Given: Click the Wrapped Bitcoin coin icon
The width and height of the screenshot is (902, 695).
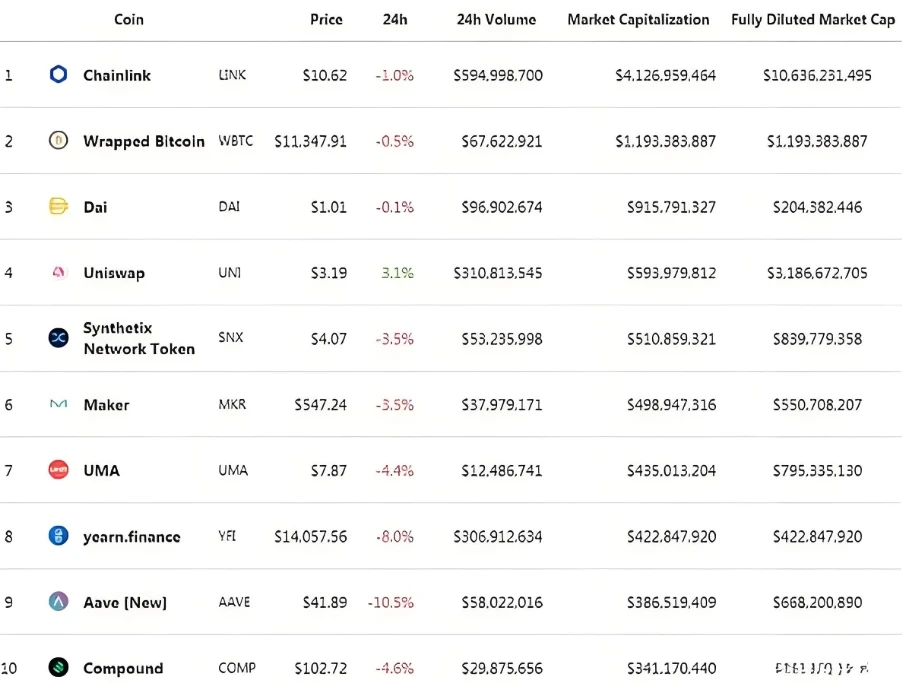Looking at the screenshot, I should 58,140.
